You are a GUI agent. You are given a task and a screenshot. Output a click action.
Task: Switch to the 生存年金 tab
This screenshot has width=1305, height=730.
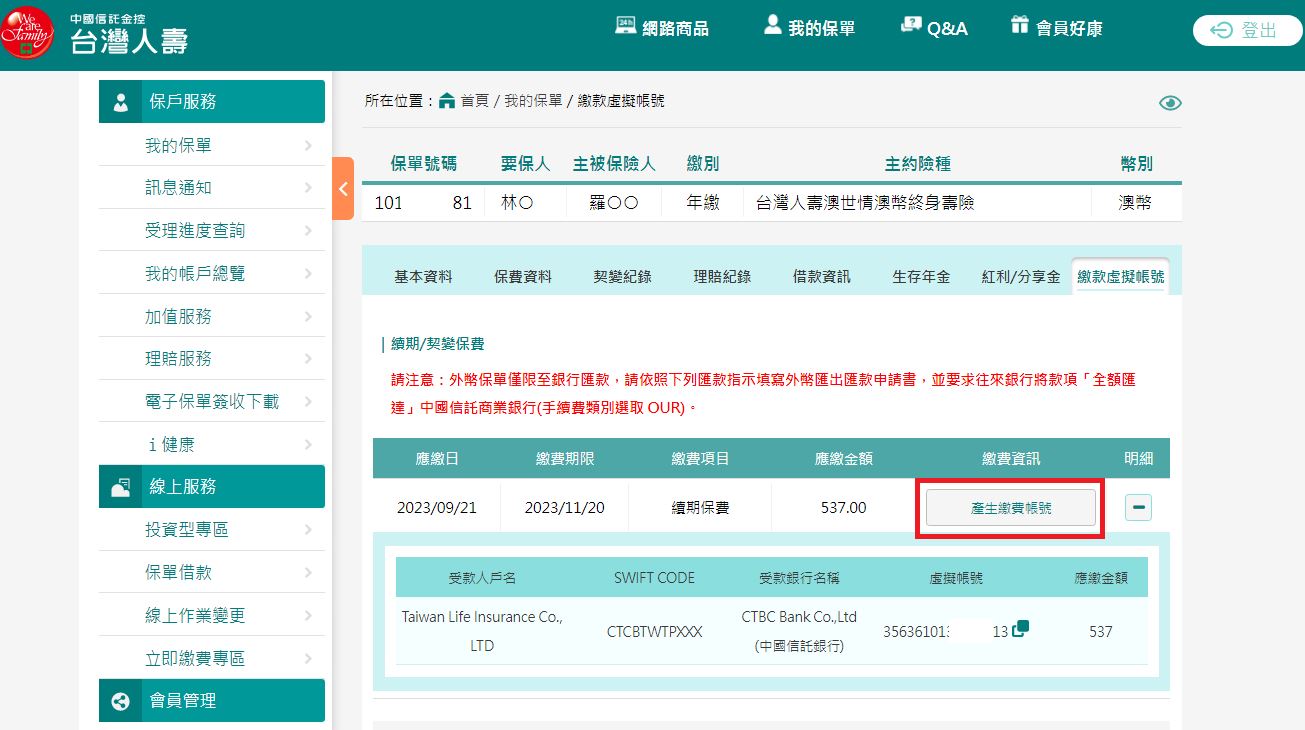coord(921,277)
